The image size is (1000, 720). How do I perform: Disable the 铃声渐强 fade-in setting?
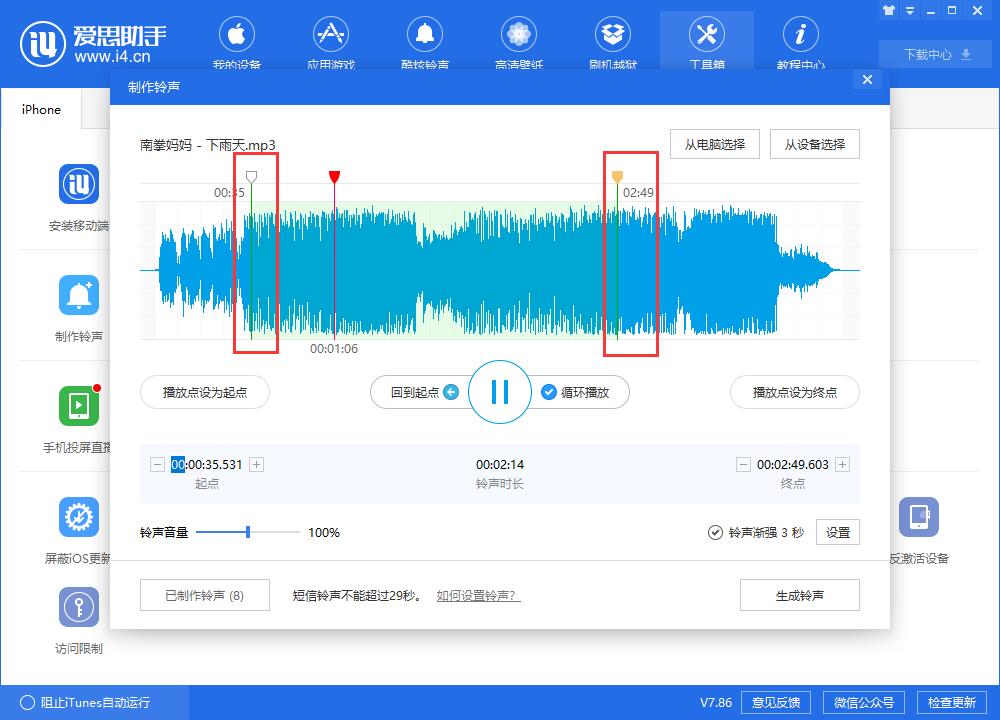point(714,532)
